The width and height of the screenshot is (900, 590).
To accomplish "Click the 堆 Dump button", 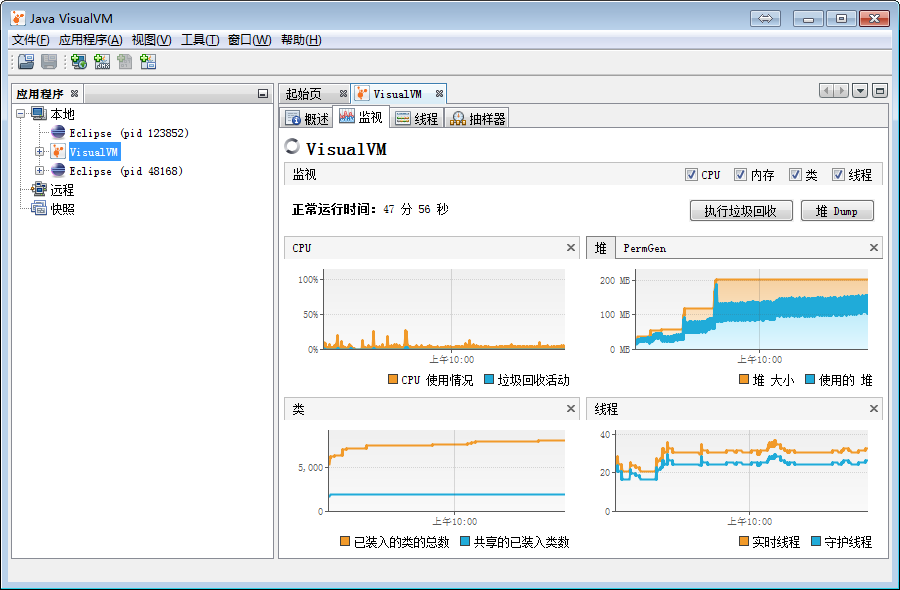I will pos(837,211).
